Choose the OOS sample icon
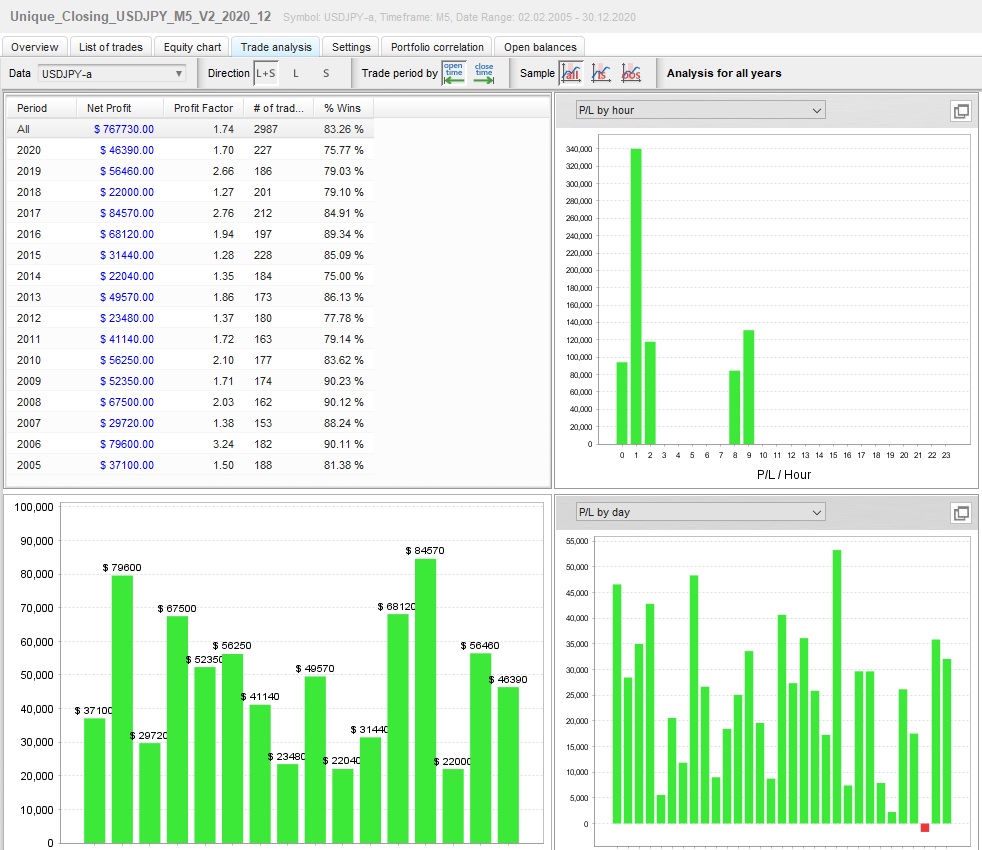 (x=631, y=73)
